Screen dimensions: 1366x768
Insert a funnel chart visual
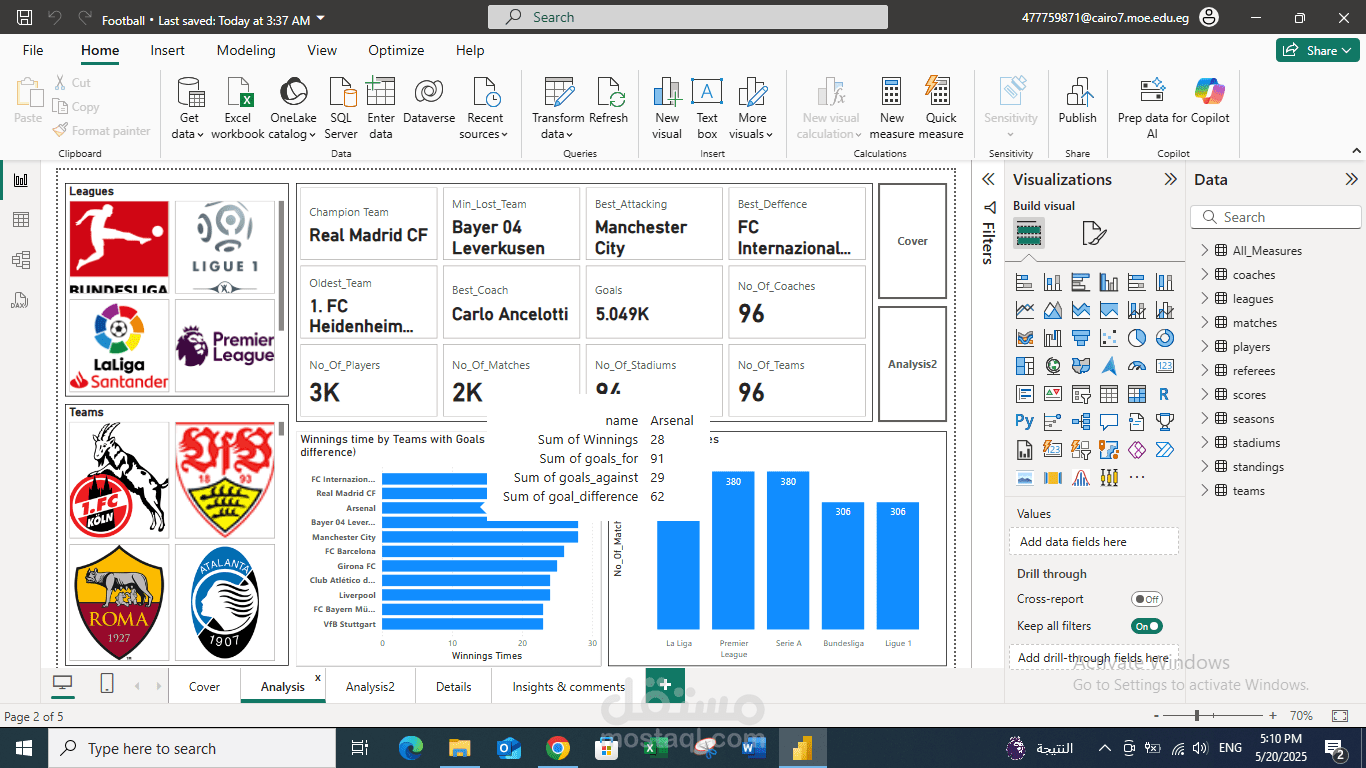(1080, 338)
